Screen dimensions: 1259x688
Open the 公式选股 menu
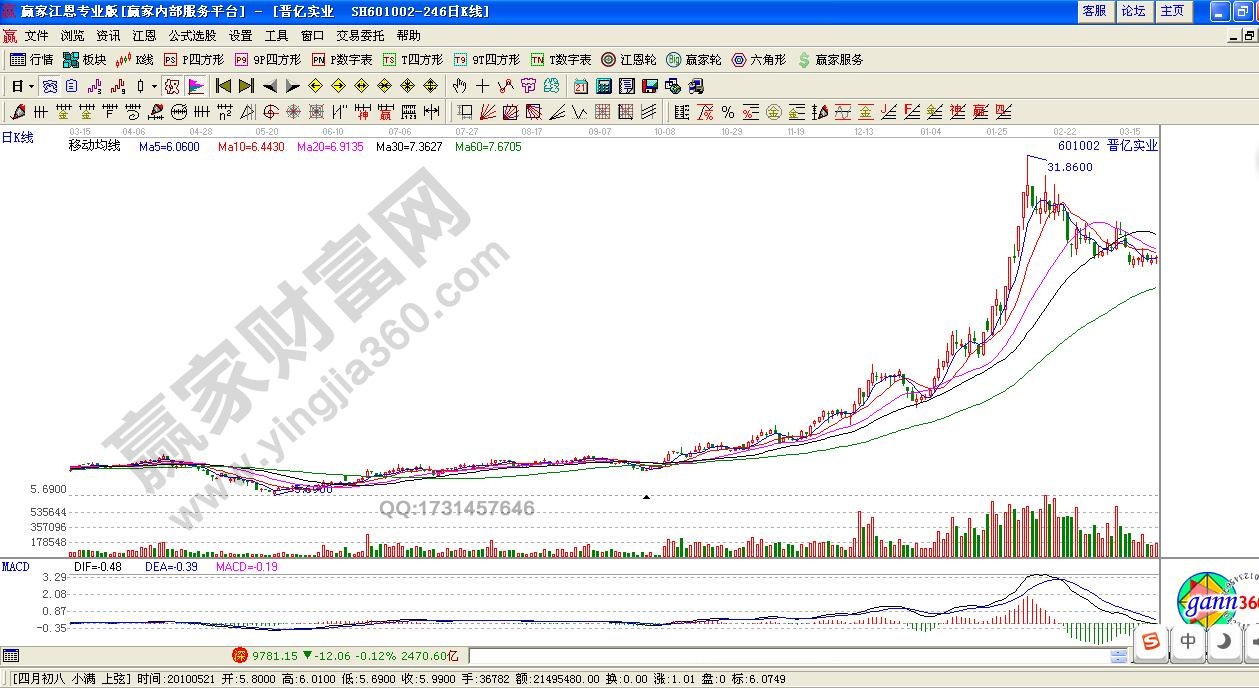(x=192, y=36)
